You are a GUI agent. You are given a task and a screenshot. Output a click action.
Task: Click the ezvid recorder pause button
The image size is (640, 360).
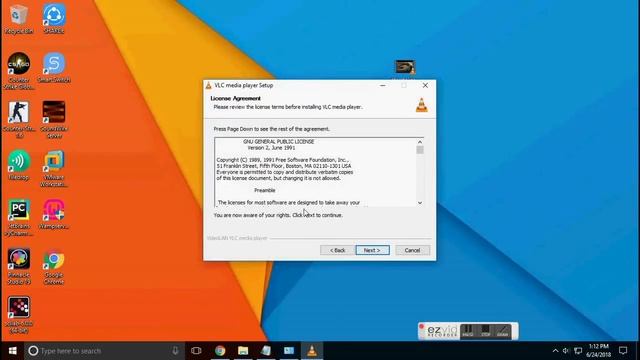click(x=468, y=331)
